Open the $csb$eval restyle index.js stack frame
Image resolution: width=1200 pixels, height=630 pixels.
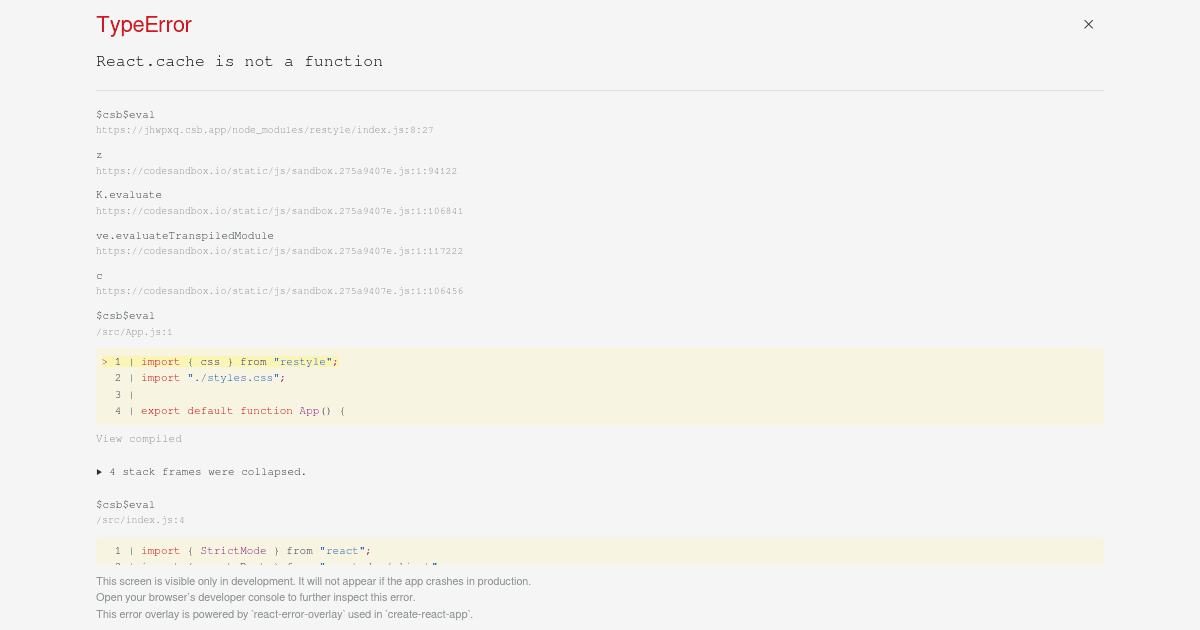click(125, 114)
